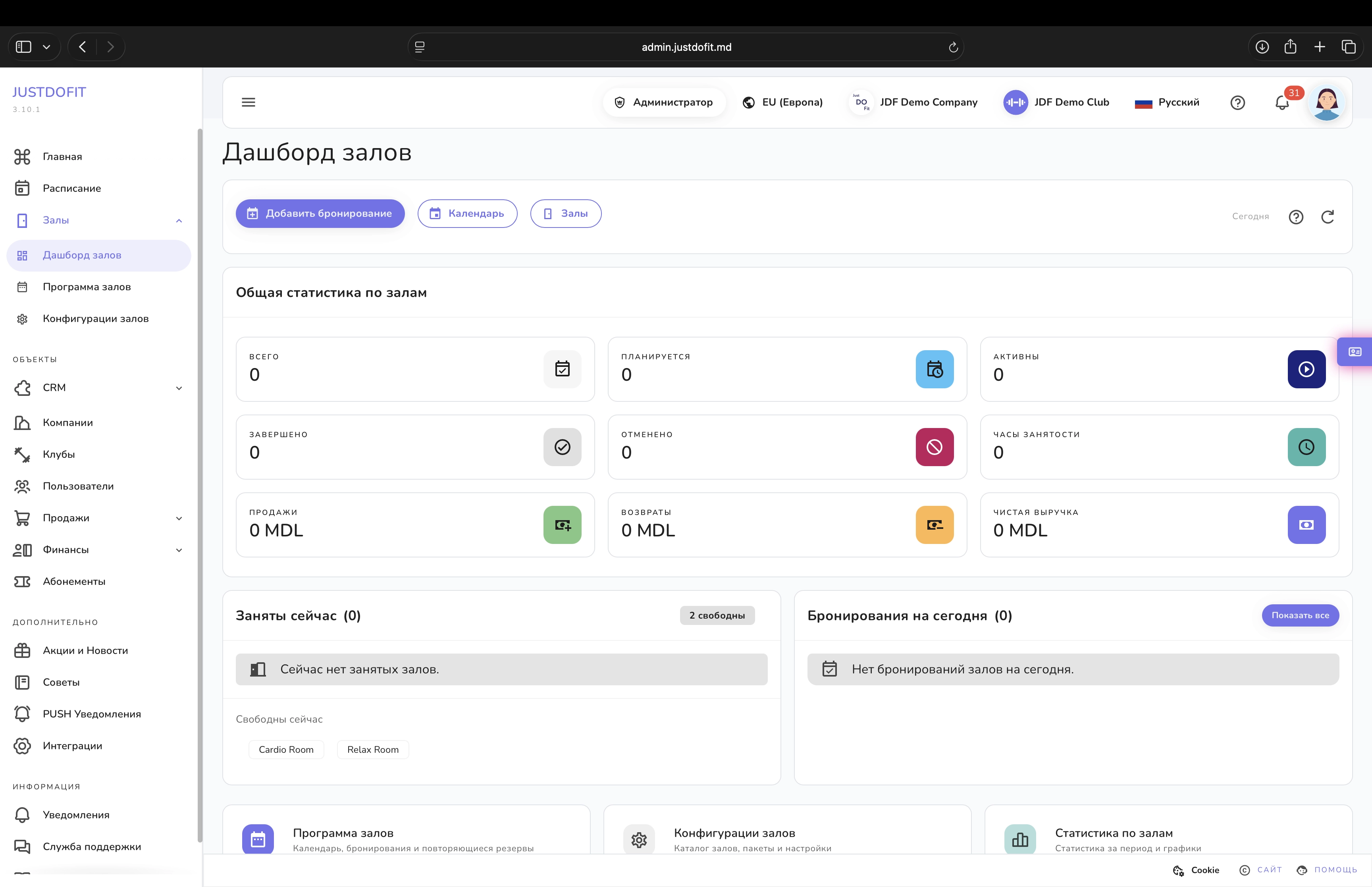The image size is (1372, 887).
Task: Open Safari sidebar dropdown chevron
Action: [x=46, y=47]
